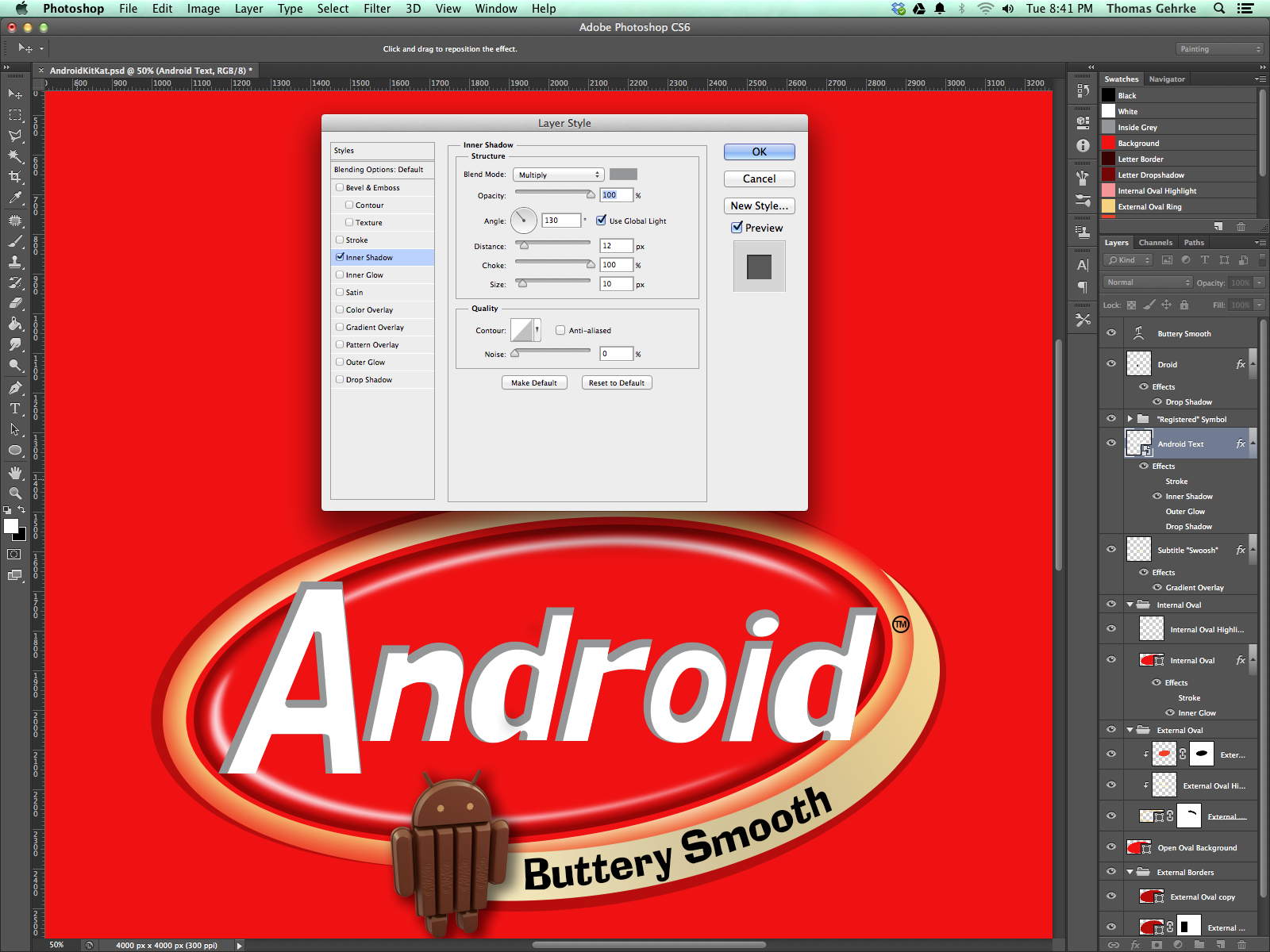
Task: Open the Painting workspace dropdown
Action: [x=1219, y=49]
